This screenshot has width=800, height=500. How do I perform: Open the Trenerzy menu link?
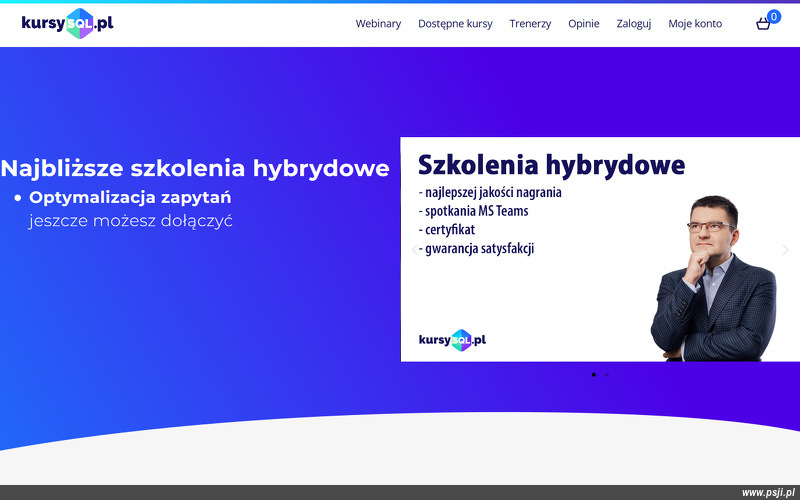click(x=530, y=23)
